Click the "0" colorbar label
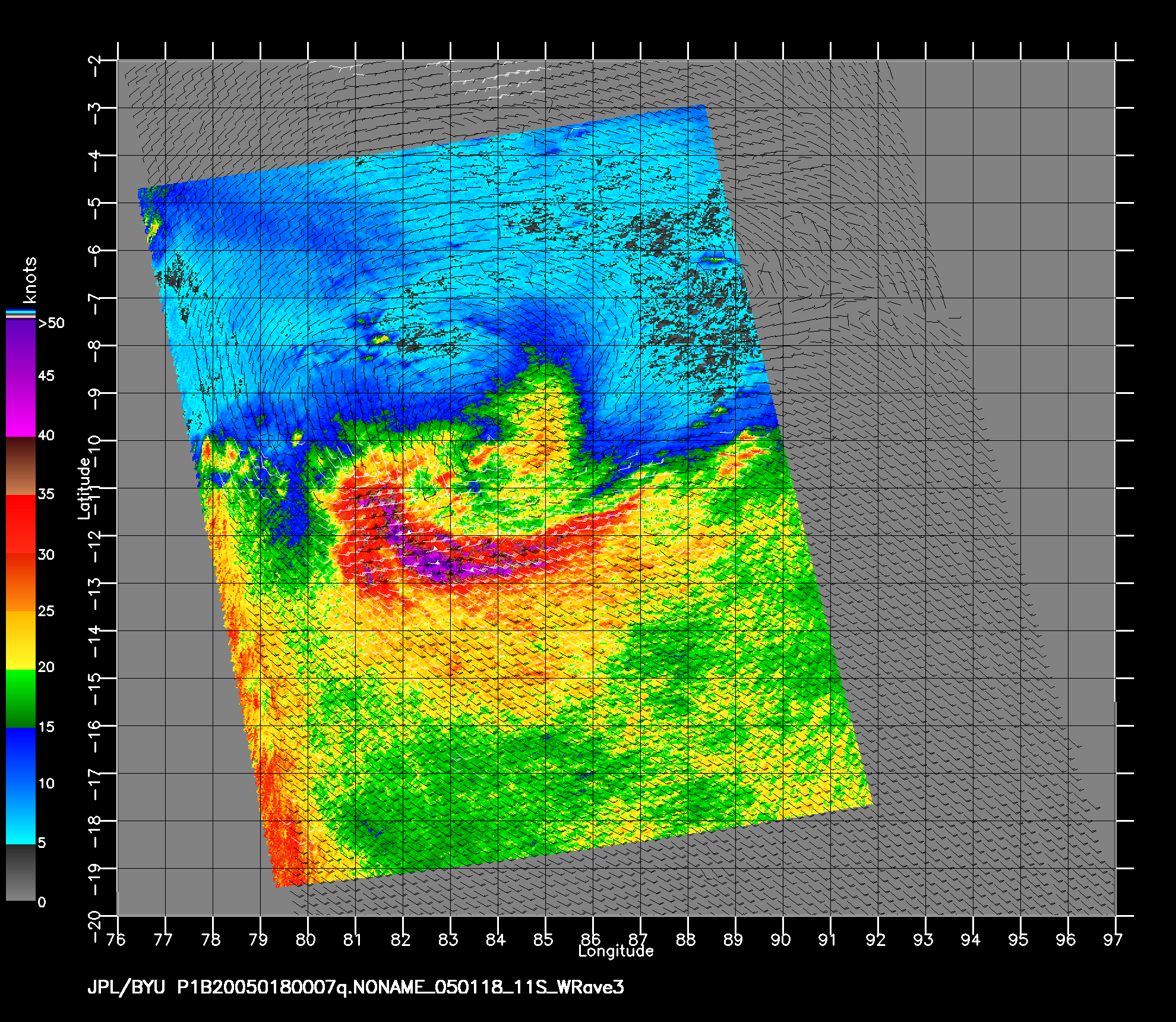The height and width of the screenshot is (1022, 1176). [x=42, y=902]
